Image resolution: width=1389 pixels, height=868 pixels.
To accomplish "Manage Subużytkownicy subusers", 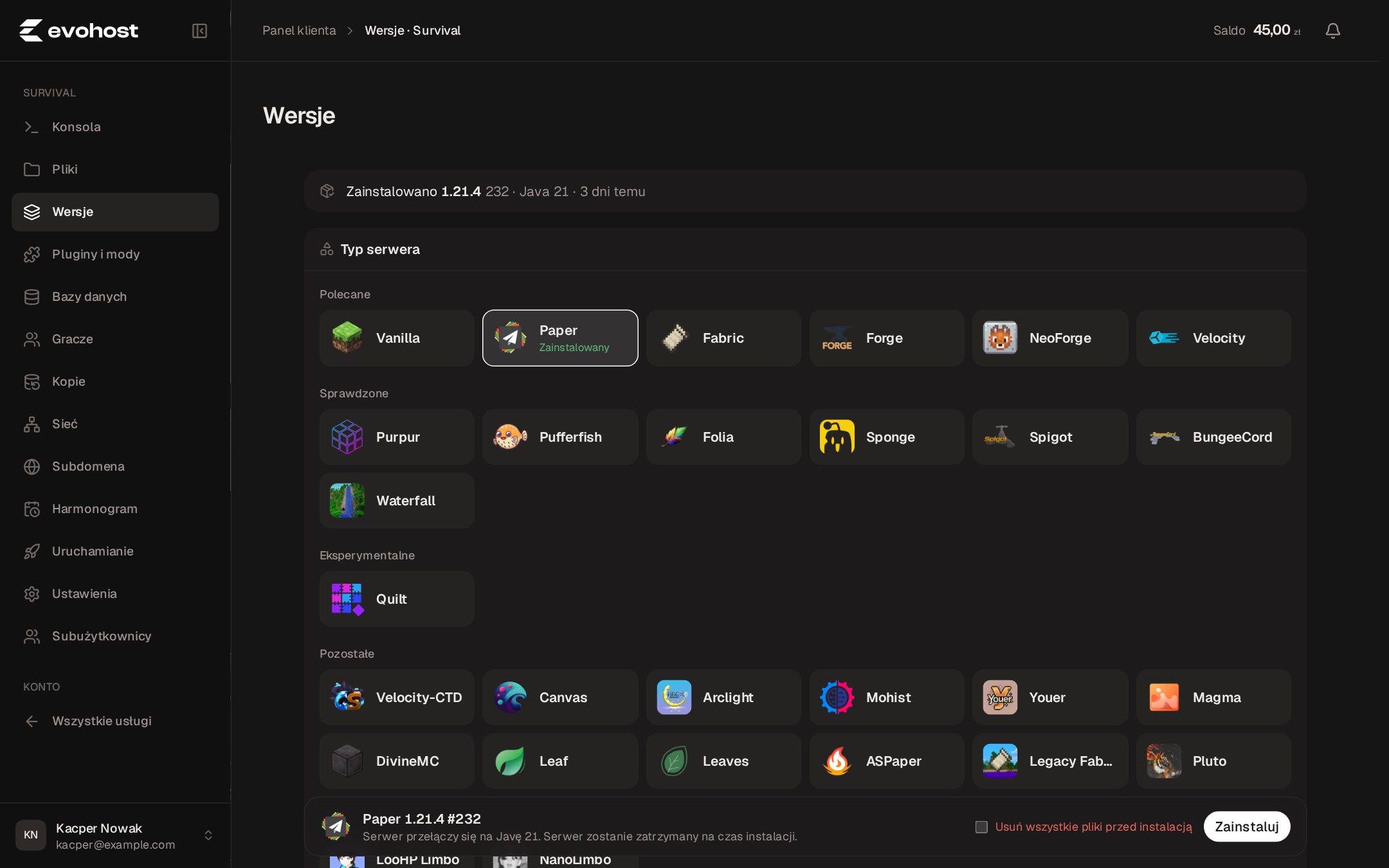I will (x=115, y=637).
